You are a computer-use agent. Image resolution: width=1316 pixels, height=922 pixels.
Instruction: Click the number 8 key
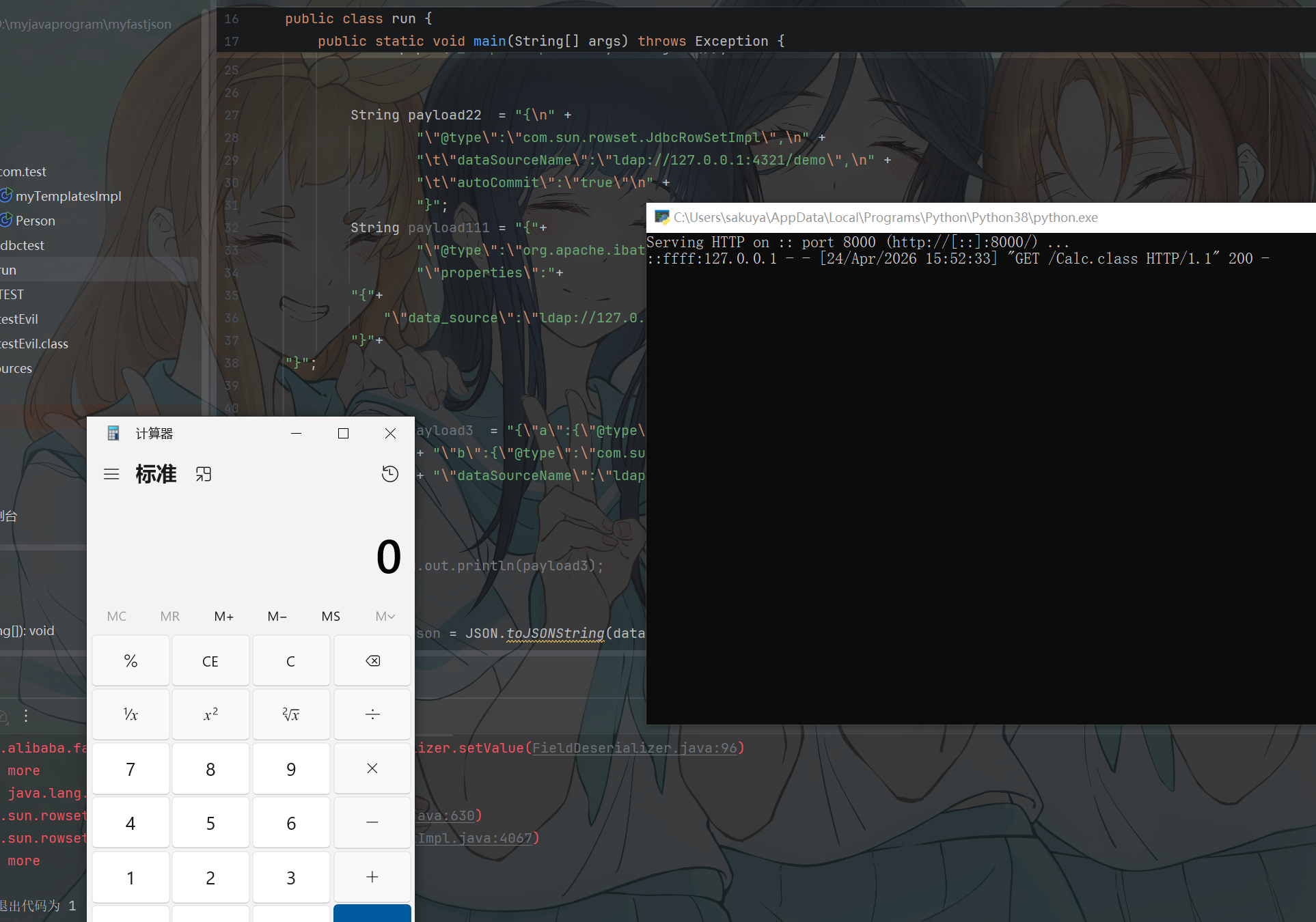tap(210, 769)
